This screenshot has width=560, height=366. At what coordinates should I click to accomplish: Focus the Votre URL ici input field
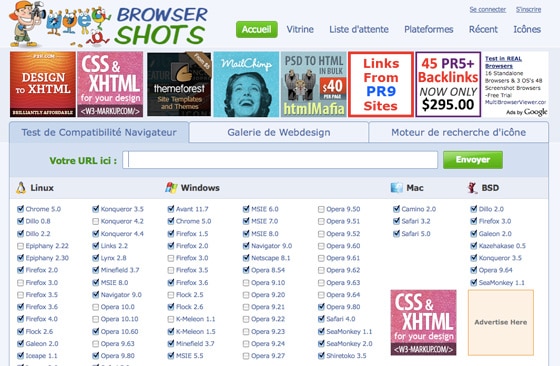click(280, 160)
